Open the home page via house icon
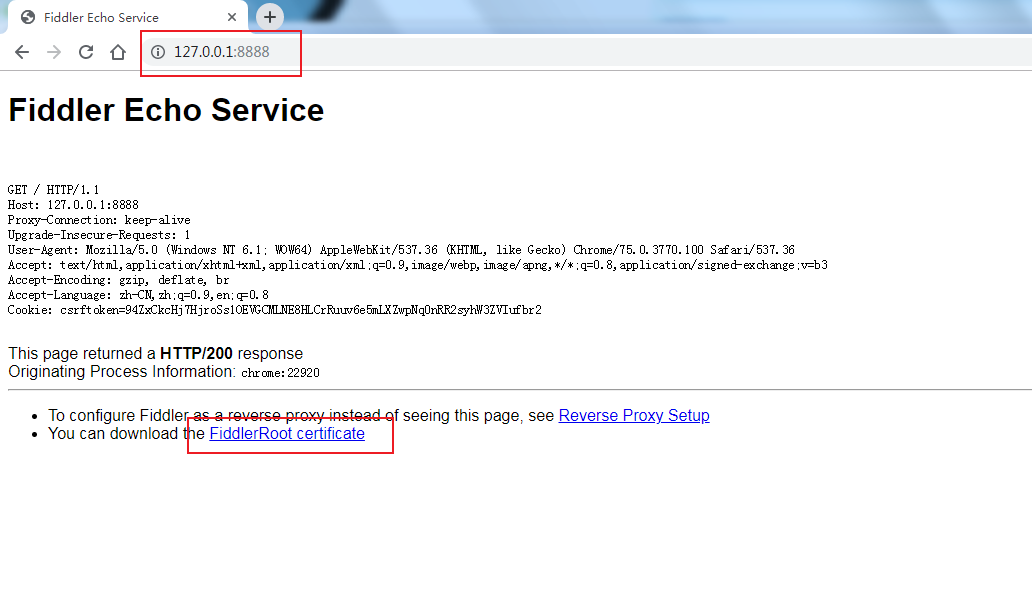 point(118,52)
